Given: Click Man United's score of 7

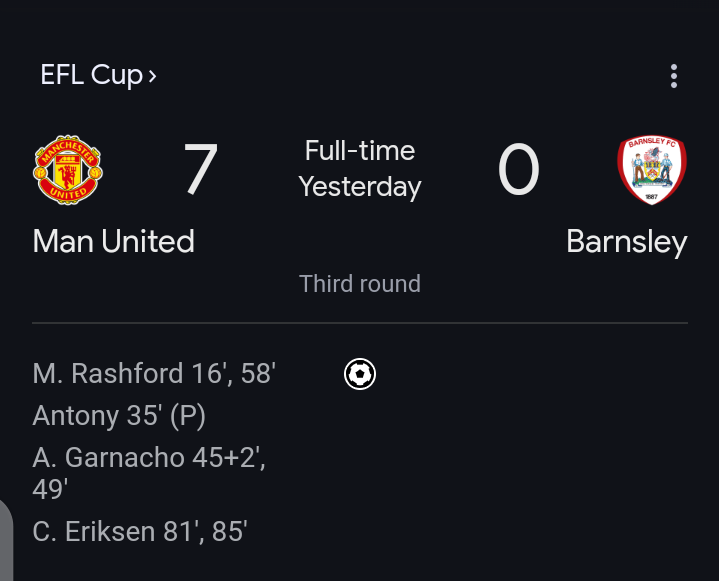Looking at the screenshot, I should click(x=200, y=170).
